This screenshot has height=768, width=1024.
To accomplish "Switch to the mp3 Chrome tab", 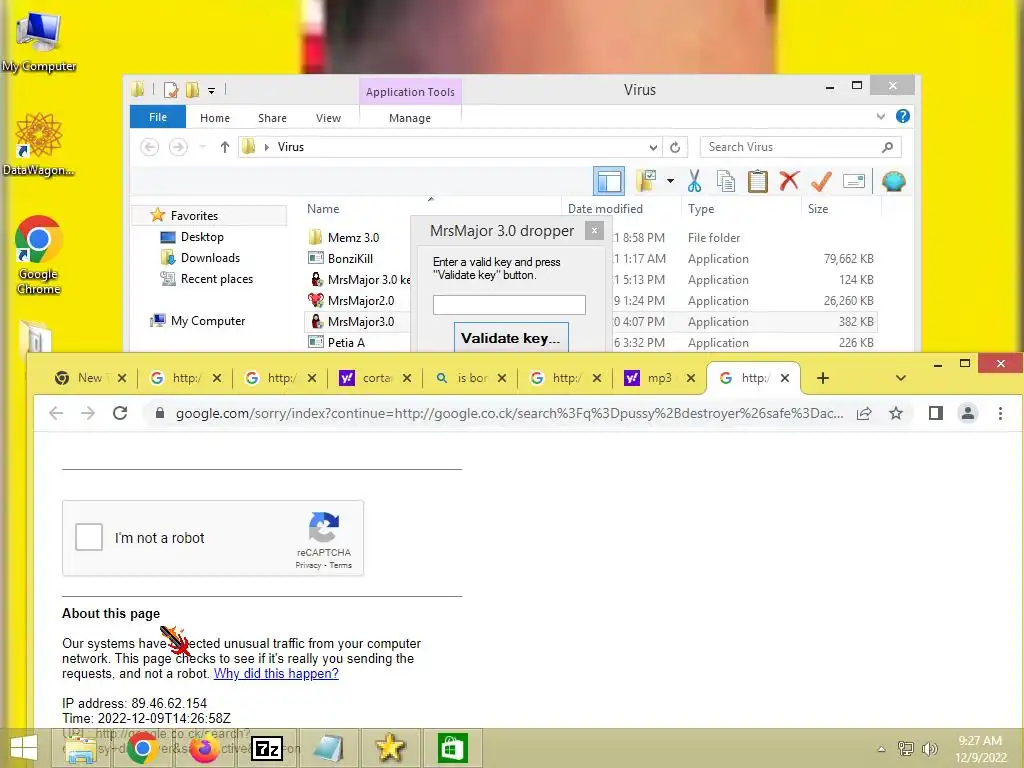I will pos(659,377).
